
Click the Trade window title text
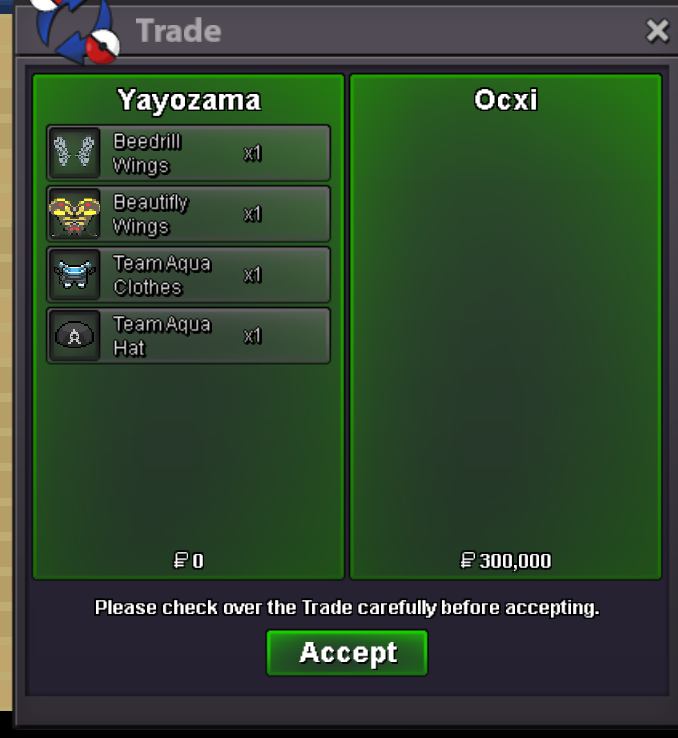point(178,31)
